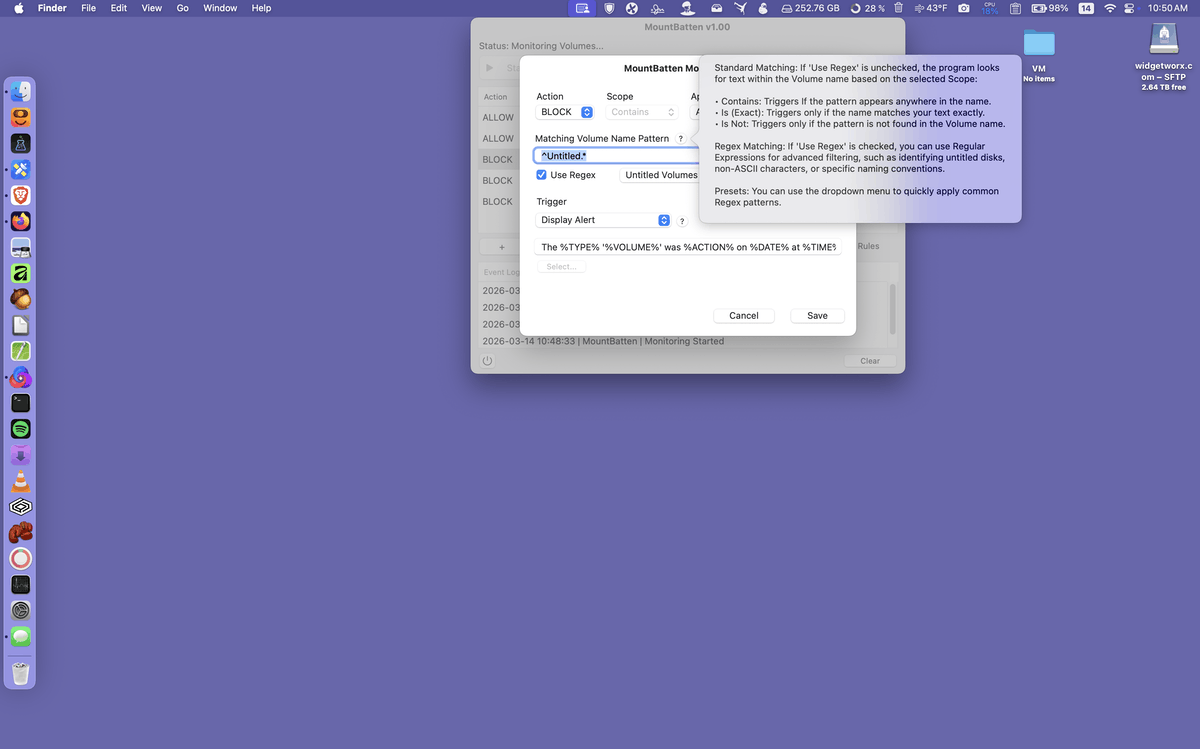Open Firefox in the dock
1200x749 pixels.
21,221
